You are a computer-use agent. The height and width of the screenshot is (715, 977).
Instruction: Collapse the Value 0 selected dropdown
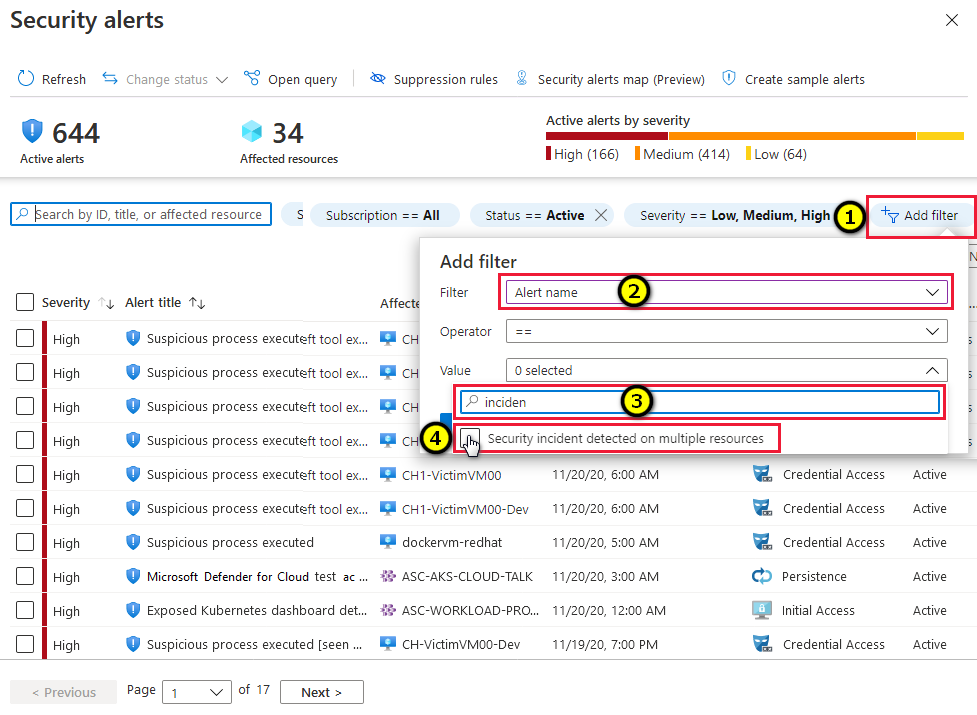pyautogui.click(x=727, y=370)
